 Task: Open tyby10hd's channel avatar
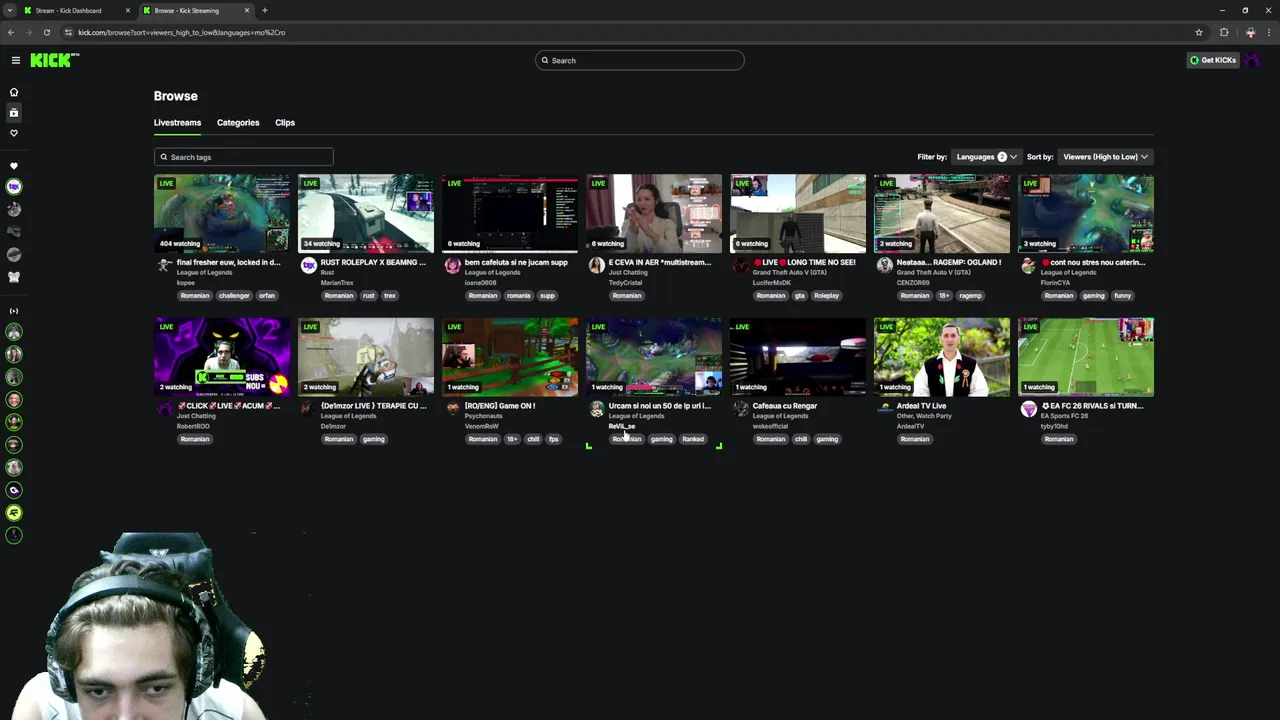pos(1029,409)
